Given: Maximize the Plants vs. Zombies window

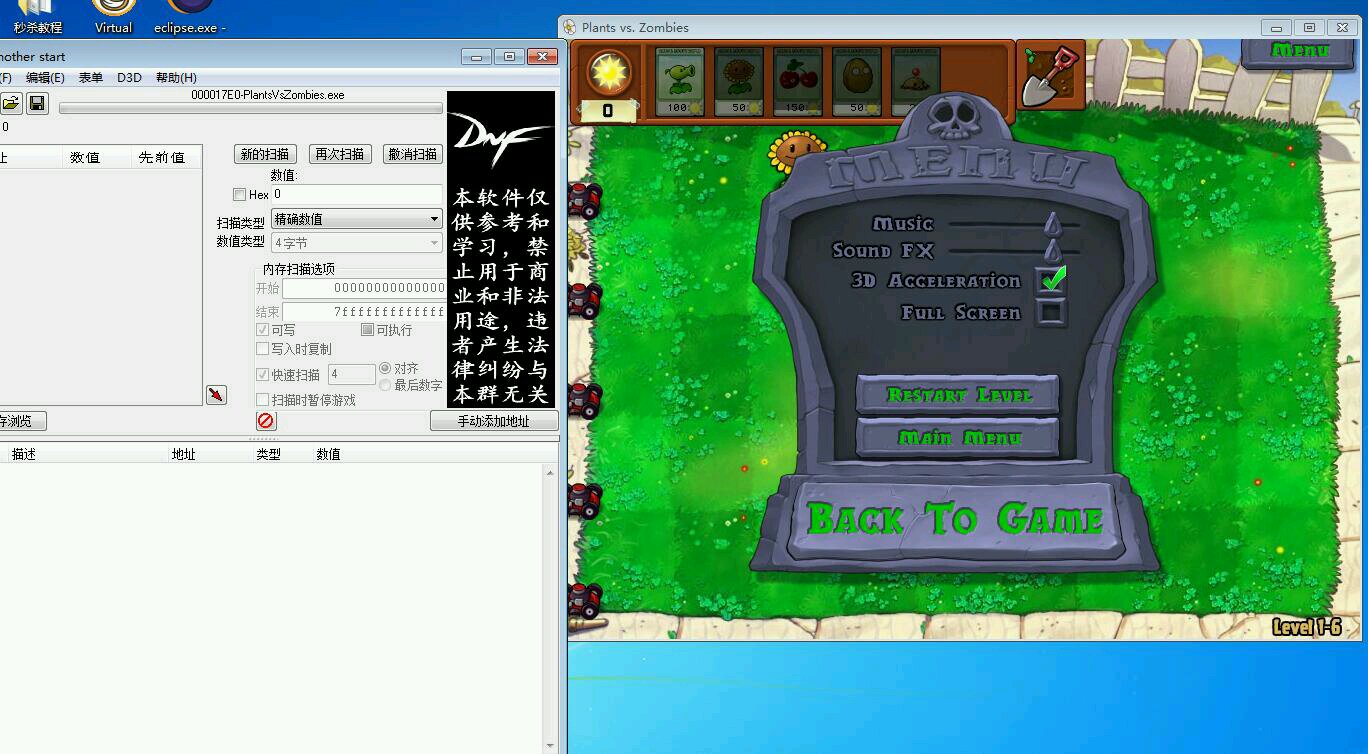Looking at the screenshot, I should click(1309, 27).
